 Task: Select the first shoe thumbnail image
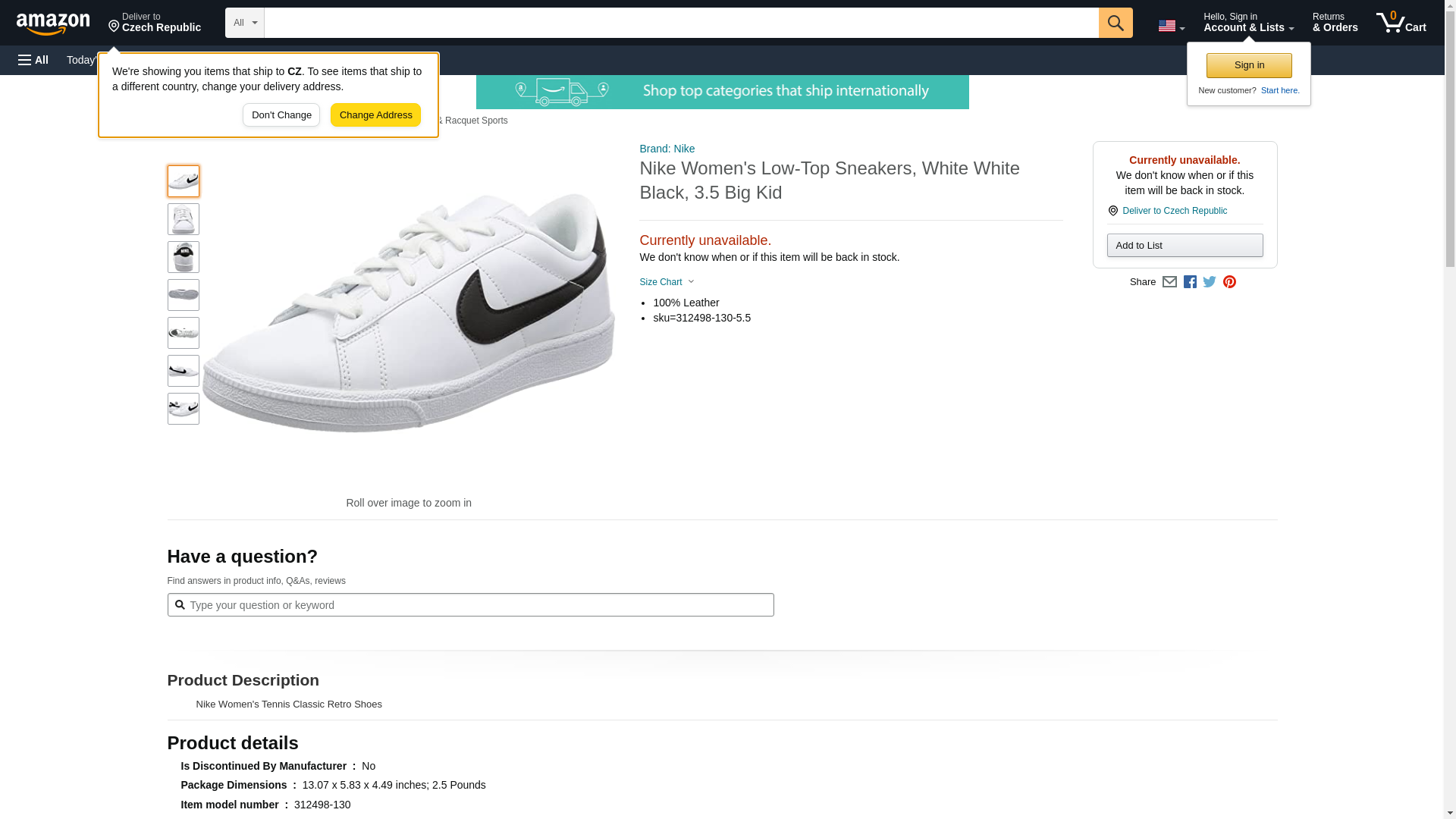pyautogui.click(x=184, y=181)
